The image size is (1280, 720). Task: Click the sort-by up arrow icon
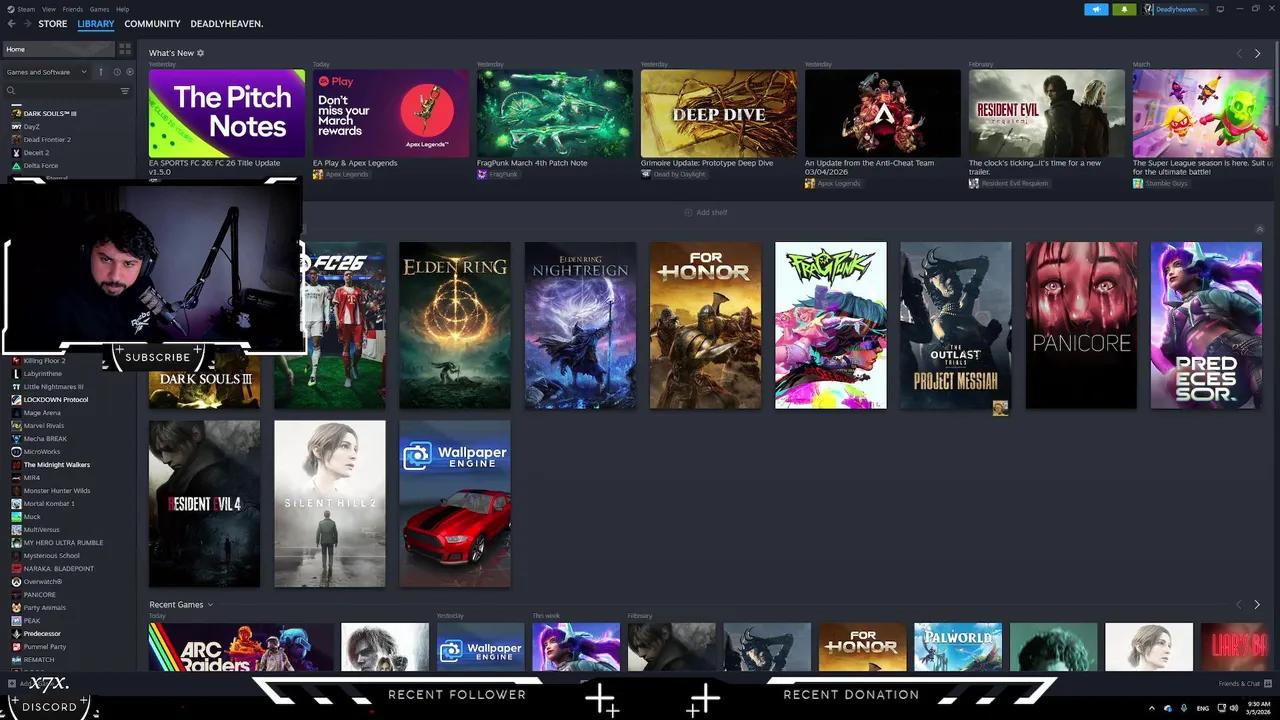pos(101,72)
